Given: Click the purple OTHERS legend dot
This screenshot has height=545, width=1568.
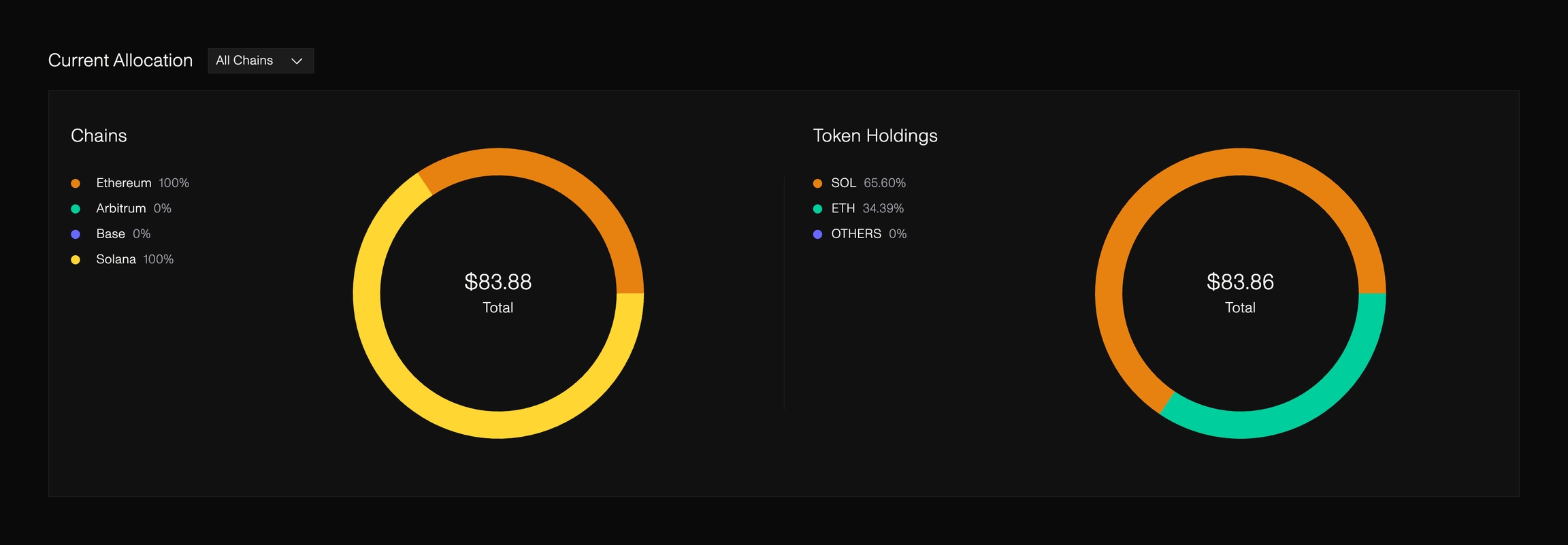Looking at the screenshot, I should point(817,234).
